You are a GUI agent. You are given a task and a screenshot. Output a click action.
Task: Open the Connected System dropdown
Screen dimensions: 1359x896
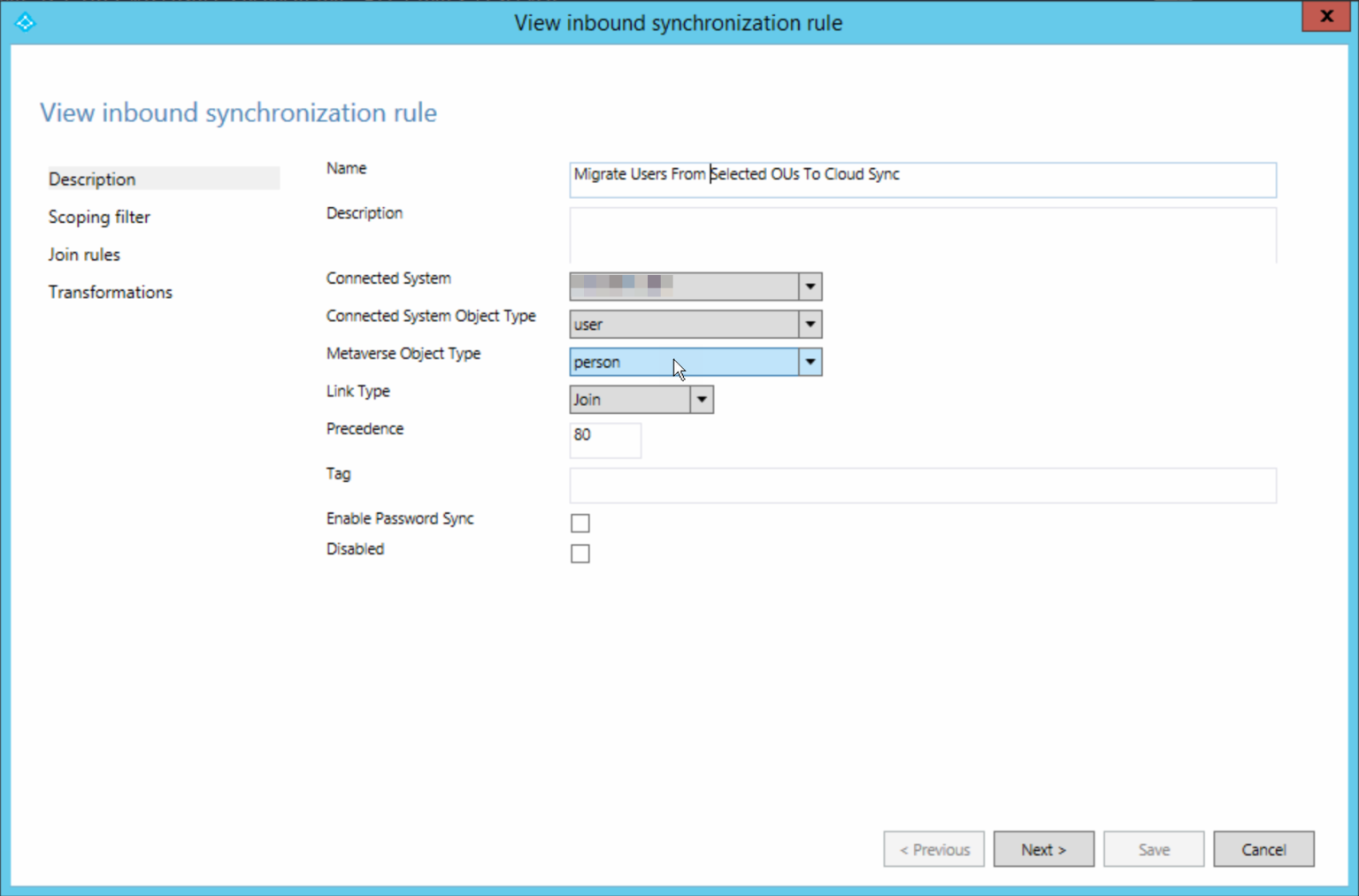(809, 286)
